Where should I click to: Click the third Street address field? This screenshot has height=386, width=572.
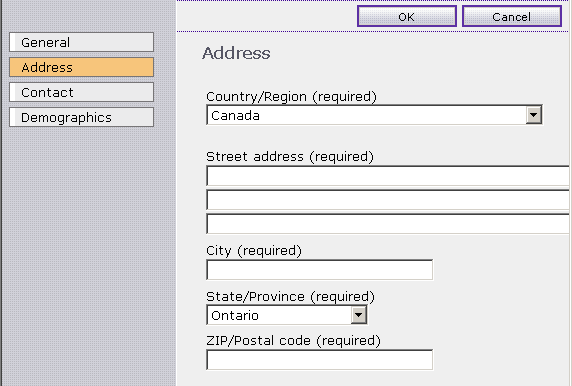tap(388, 224)
